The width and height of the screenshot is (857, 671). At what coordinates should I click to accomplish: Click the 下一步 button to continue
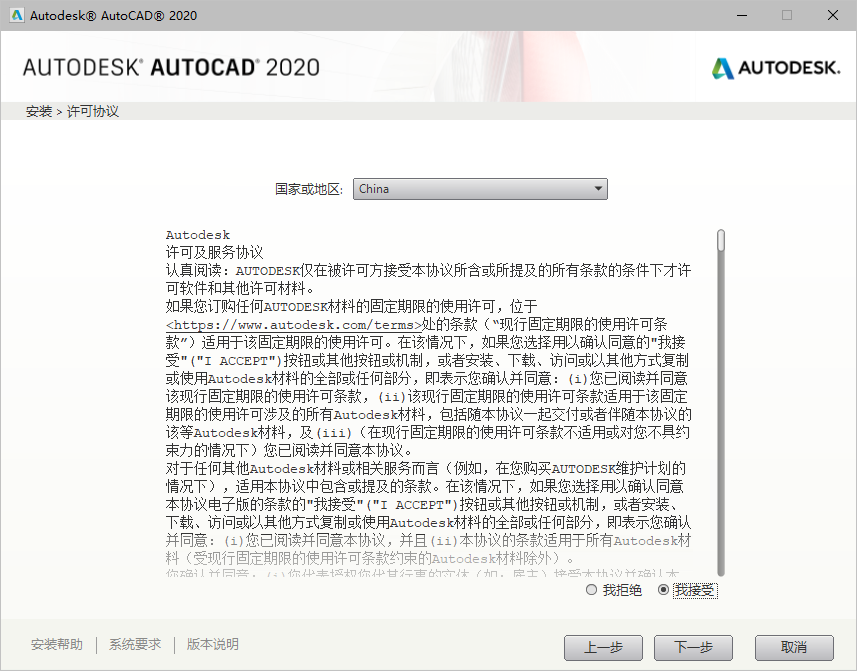click(x=693, y=648)
